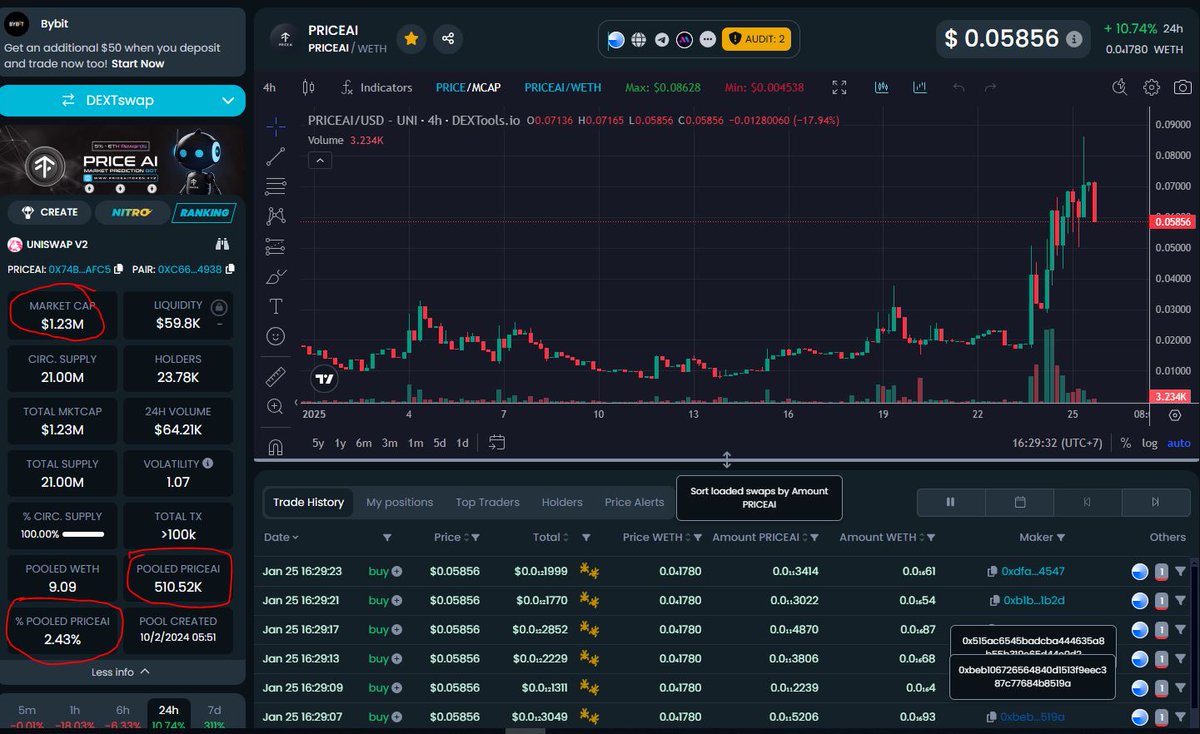Enter chart fullscreen mode
Viewport: 1200px width, 734px height.
pyautogui.click(x=839, y=88)
